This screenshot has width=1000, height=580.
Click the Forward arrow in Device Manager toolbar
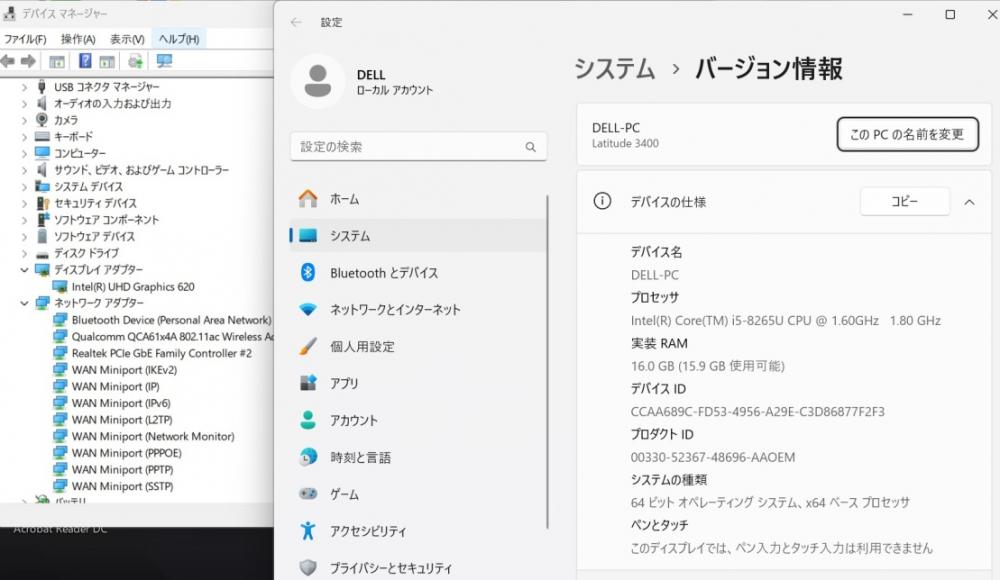click(x=28, y=61)
